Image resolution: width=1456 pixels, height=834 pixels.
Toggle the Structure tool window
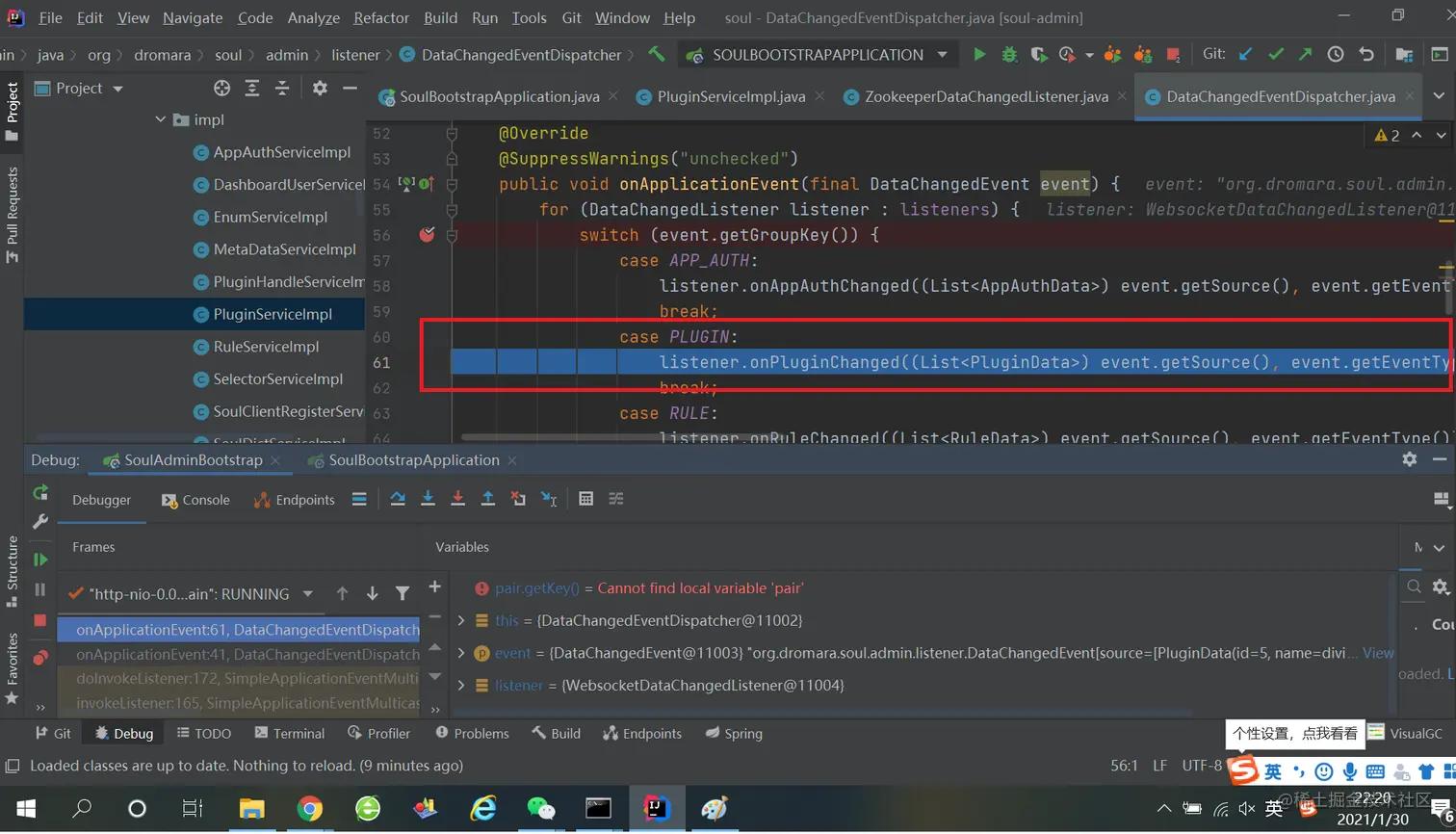point(13,571)
